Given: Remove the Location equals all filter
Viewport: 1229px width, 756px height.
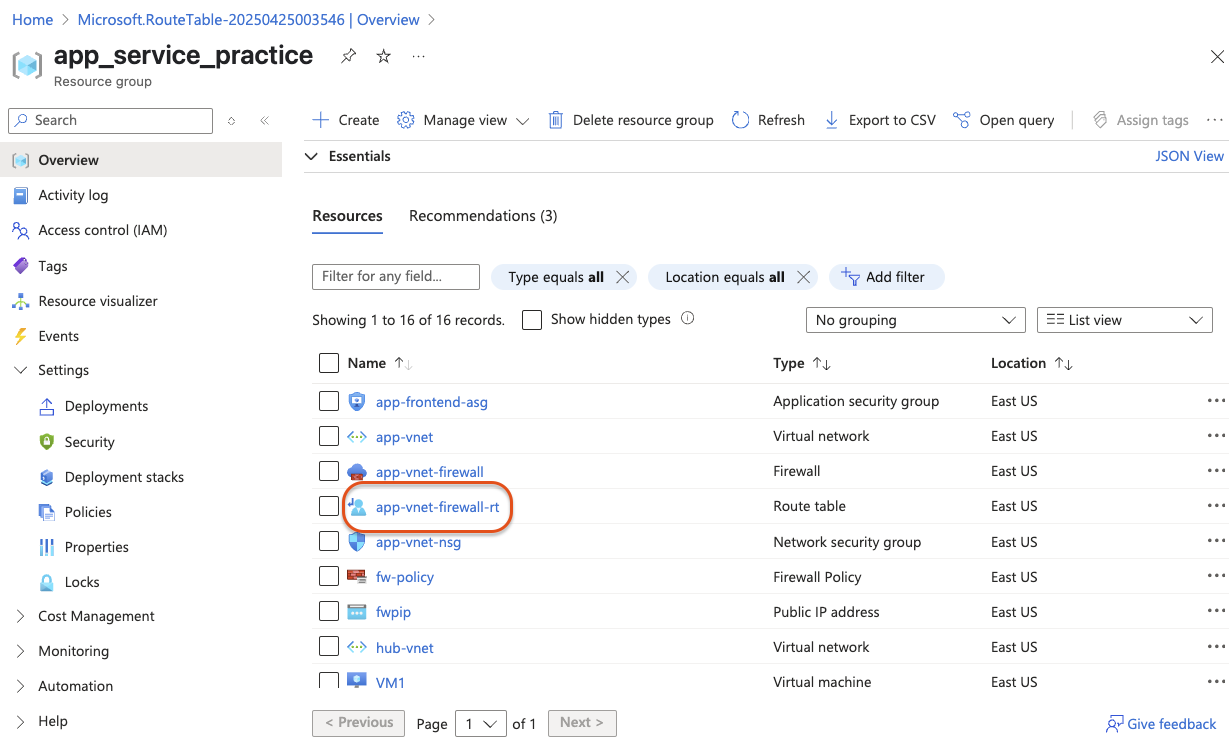Looking at the screenshot, I should [x=803, y=277].
